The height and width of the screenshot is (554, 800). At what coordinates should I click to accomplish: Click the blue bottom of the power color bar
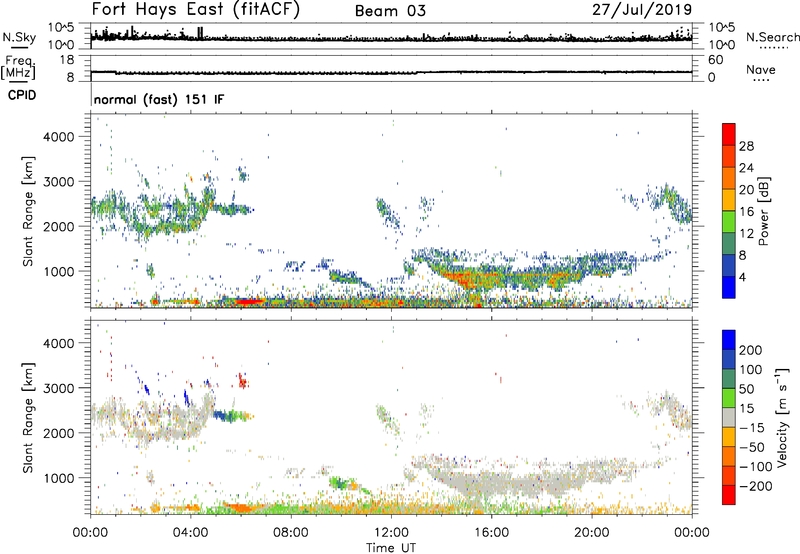pyautogui.click(x=729, y=287)
